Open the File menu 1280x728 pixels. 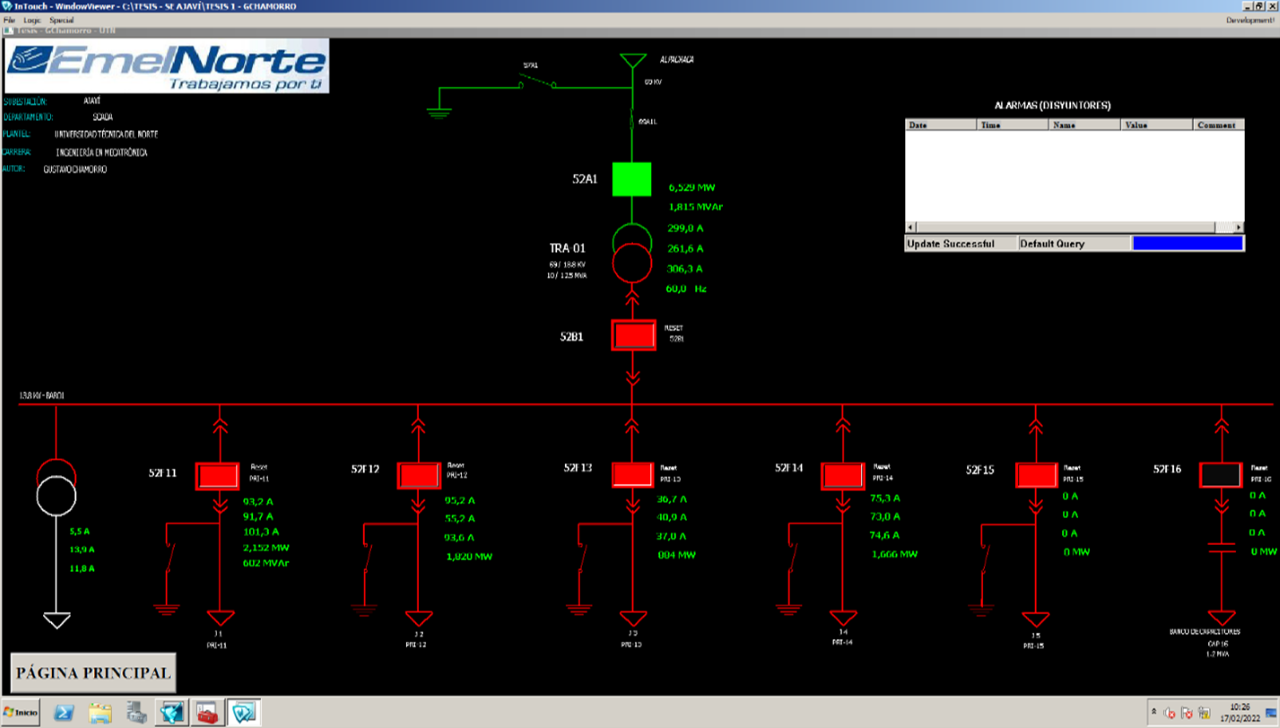[9, 20]
